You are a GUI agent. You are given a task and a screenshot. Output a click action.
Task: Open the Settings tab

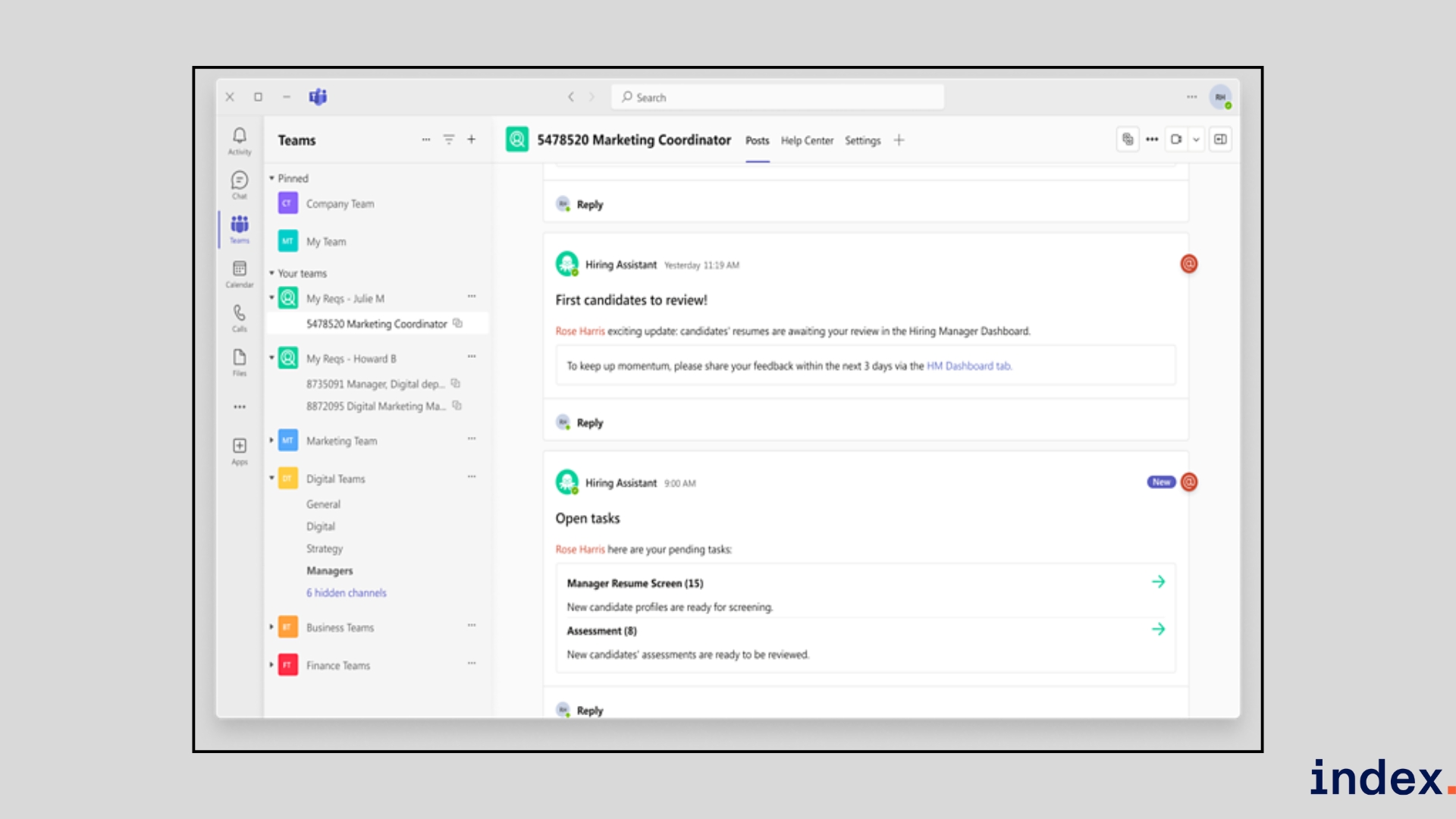point(862,141)
